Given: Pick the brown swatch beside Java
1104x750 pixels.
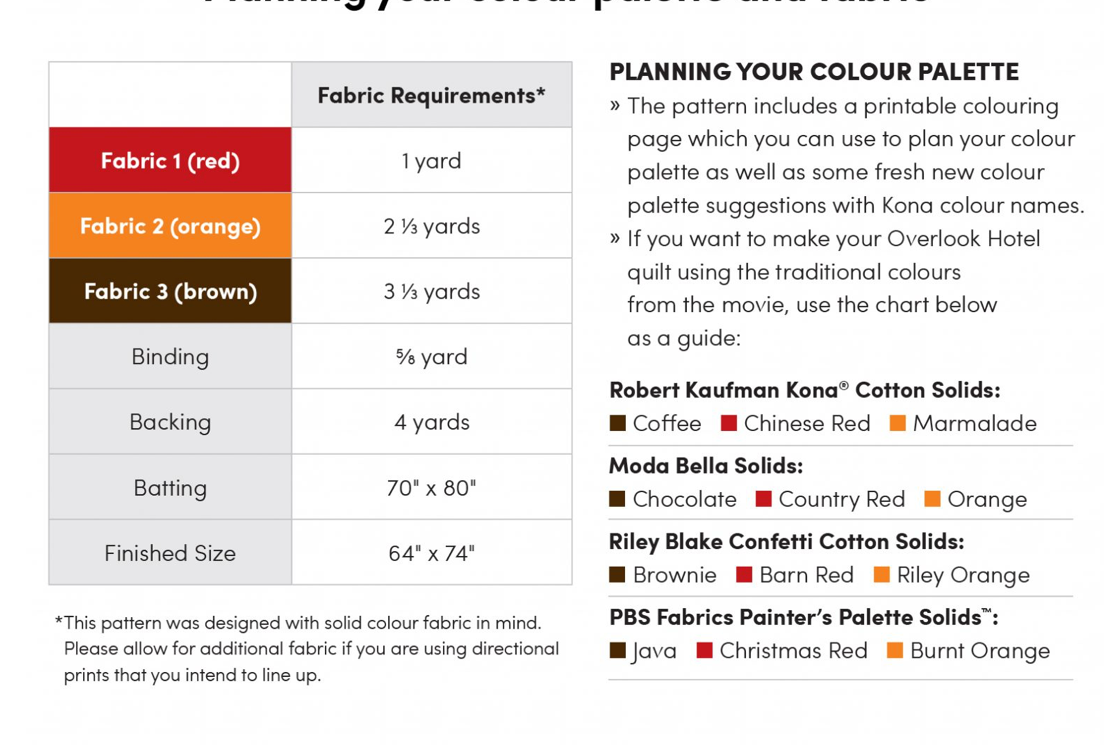Looking at the screenshot, I should [x=618, y=651].
